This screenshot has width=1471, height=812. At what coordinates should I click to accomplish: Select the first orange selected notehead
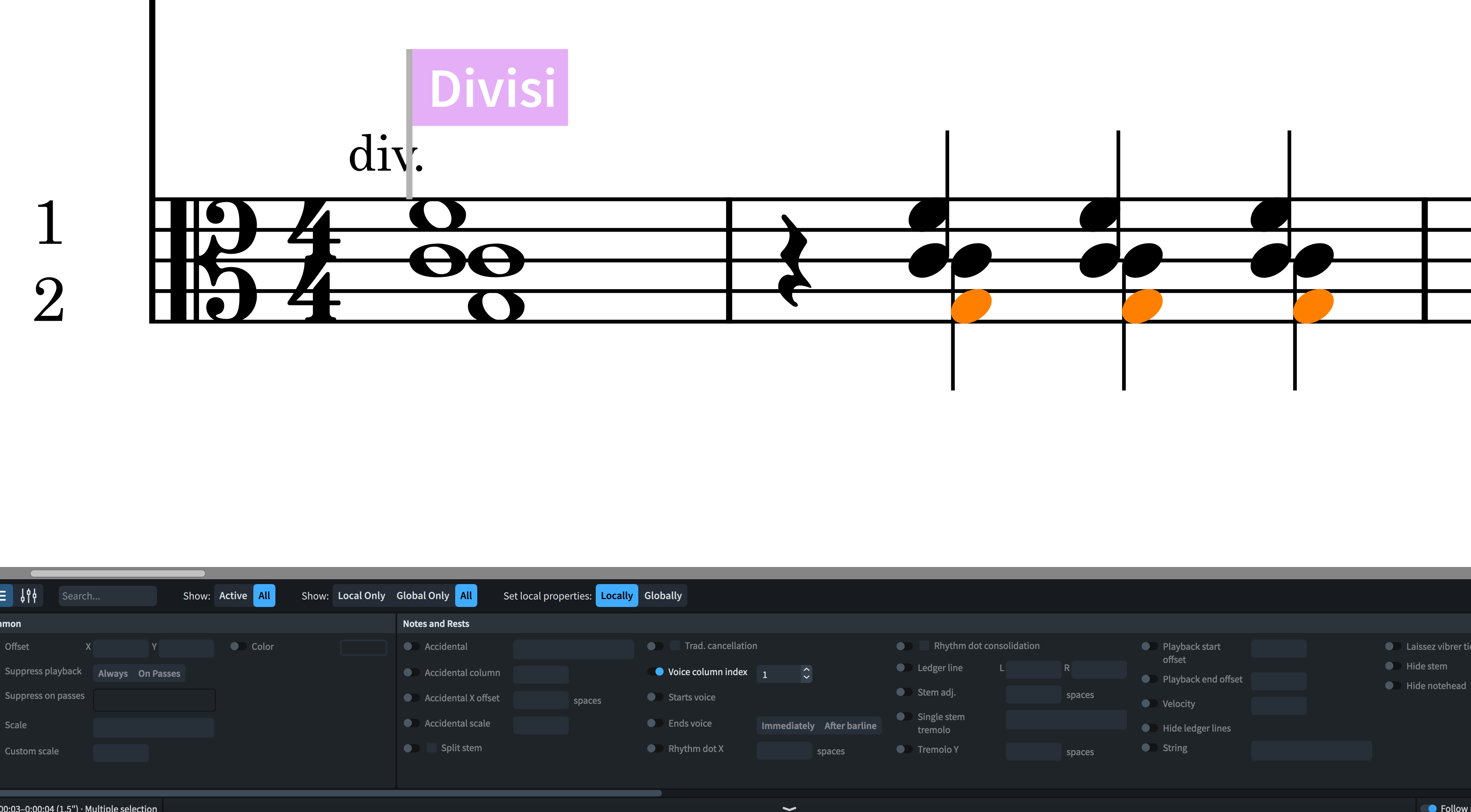(x=971, y=306)
